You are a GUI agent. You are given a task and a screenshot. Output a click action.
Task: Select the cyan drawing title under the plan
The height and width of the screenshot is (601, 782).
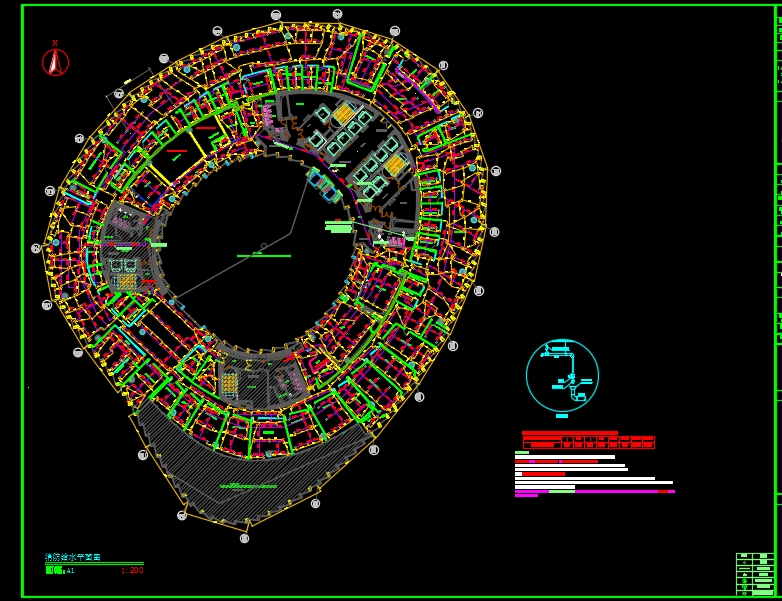[x=72, y=557]
